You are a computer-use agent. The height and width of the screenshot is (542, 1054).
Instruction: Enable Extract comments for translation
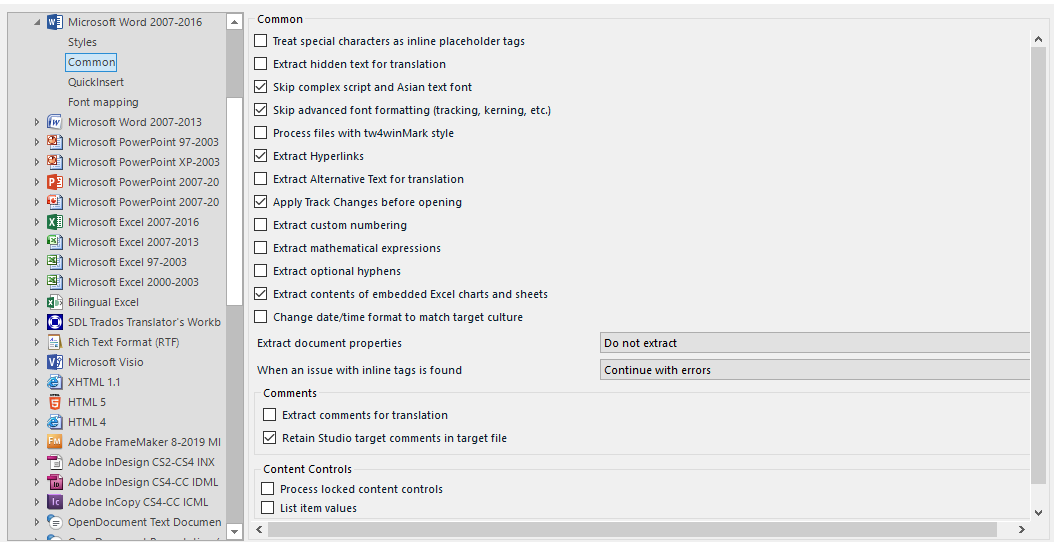click(x=270, y=415)
